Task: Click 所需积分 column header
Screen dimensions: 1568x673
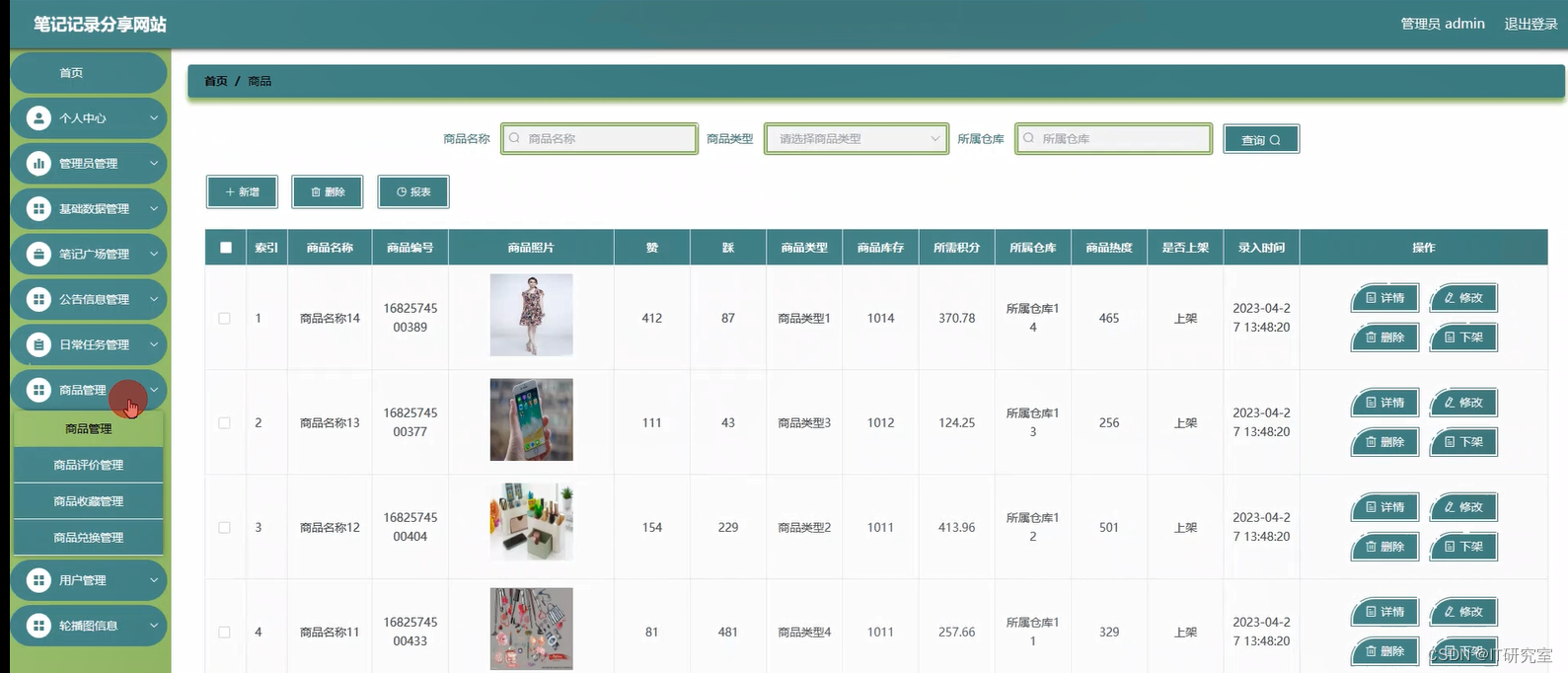Action: 957,248
